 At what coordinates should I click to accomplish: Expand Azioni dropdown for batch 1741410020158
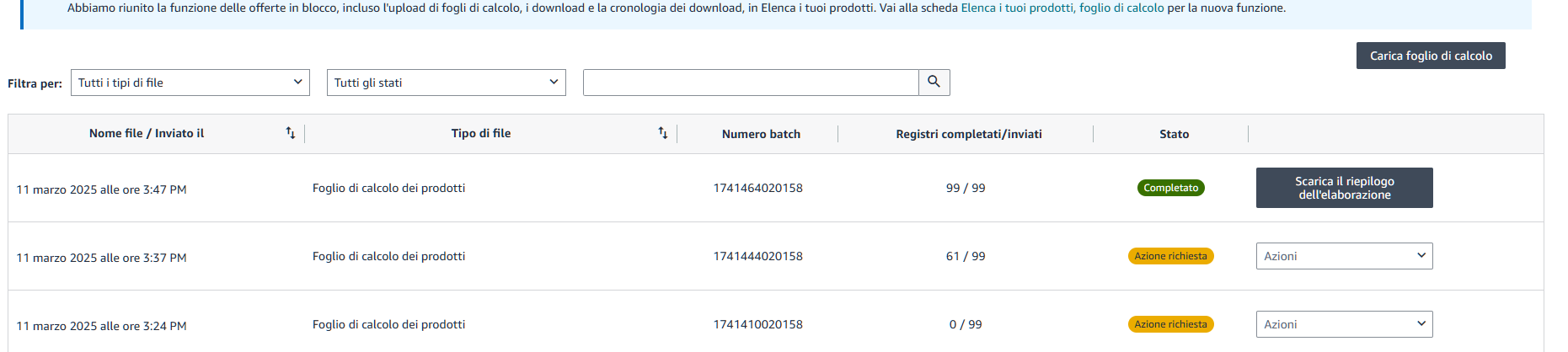[x=1344, y=324]
